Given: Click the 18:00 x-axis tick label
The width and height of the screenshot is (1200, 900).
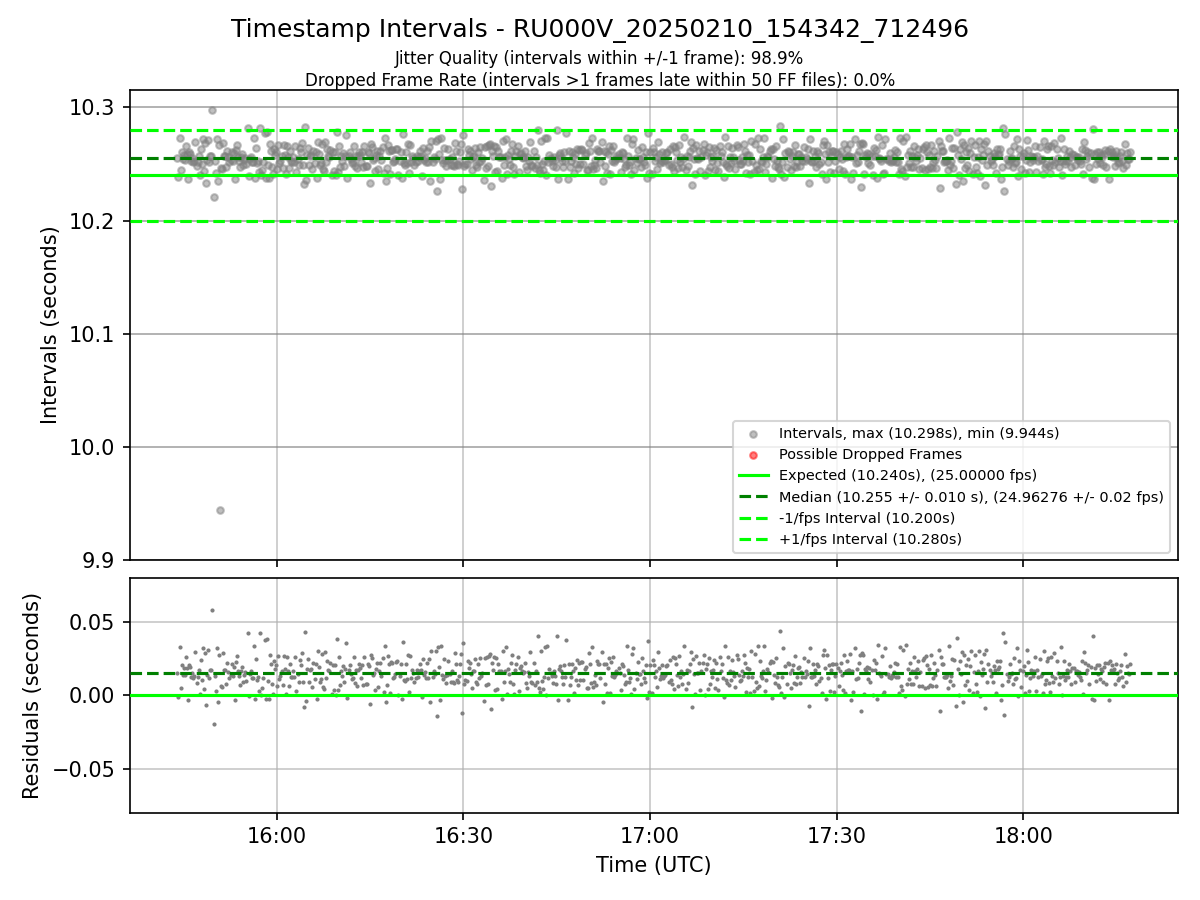Looking at the screenshot, I should coord(1023,835).
